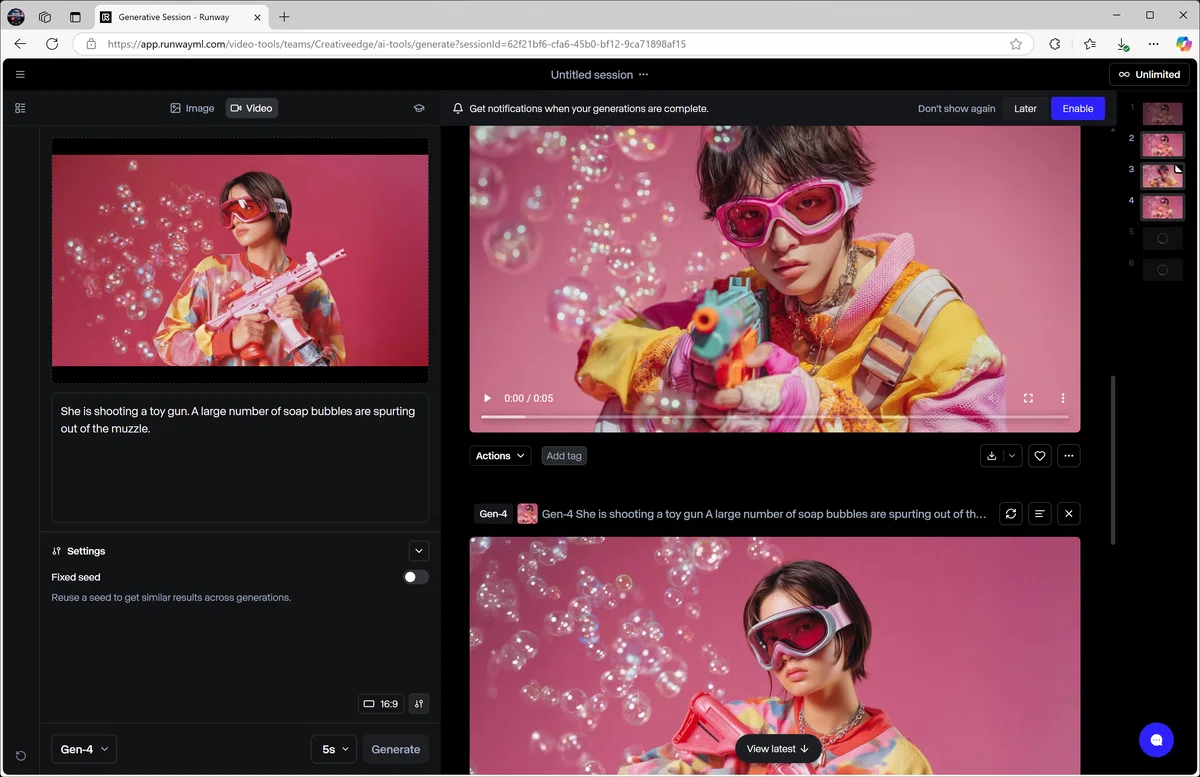Open video player more options menu
Viewport: 1200px width, 777px height.
tap(1063, 398)
